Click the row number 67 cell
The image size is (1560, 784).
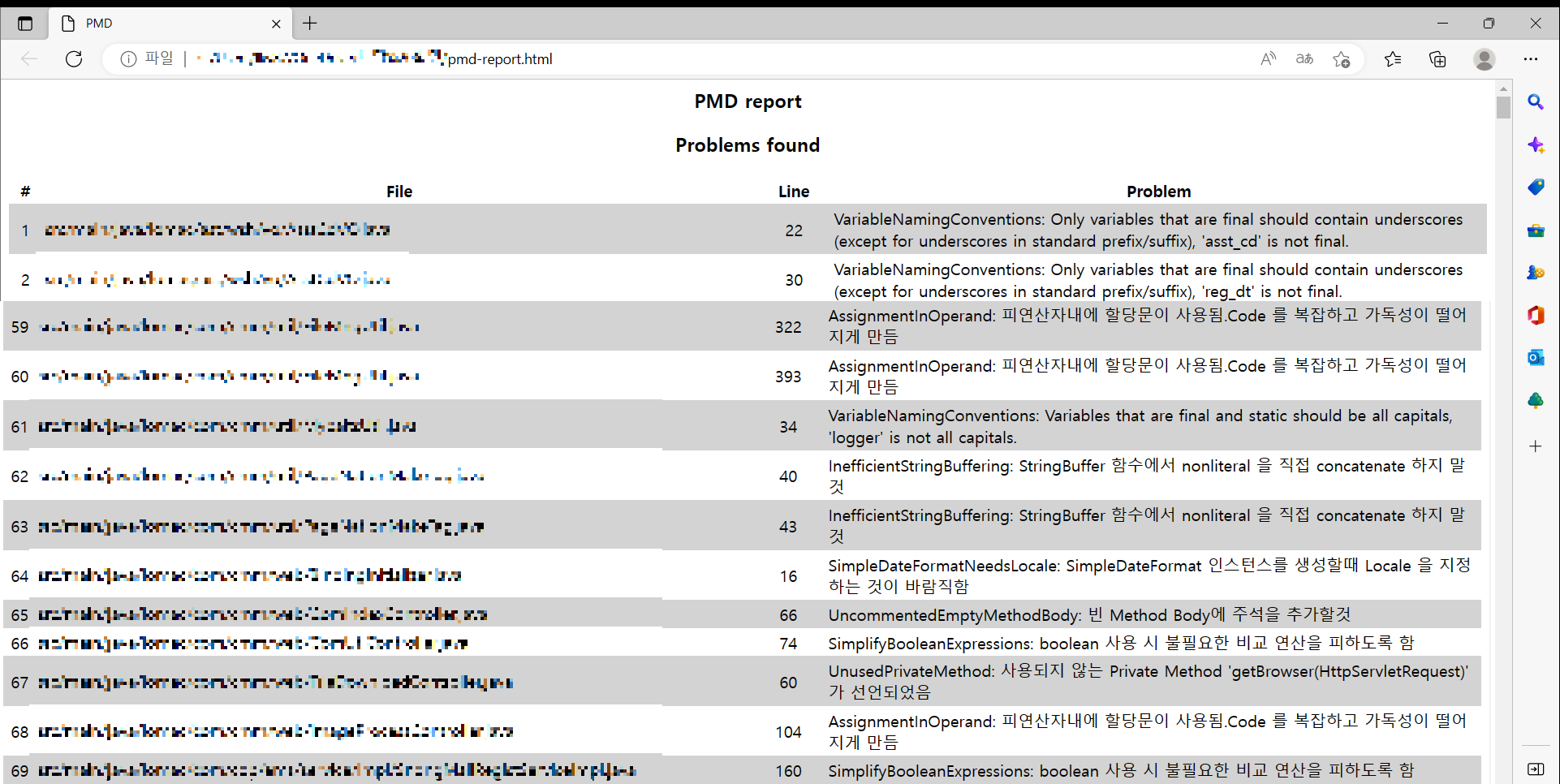19,683
